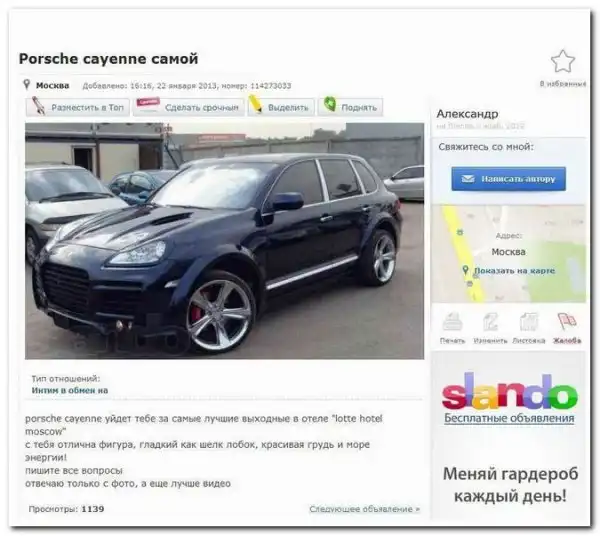Click the Изменить edit icon
Screen dimensions: 600x536
490,322
